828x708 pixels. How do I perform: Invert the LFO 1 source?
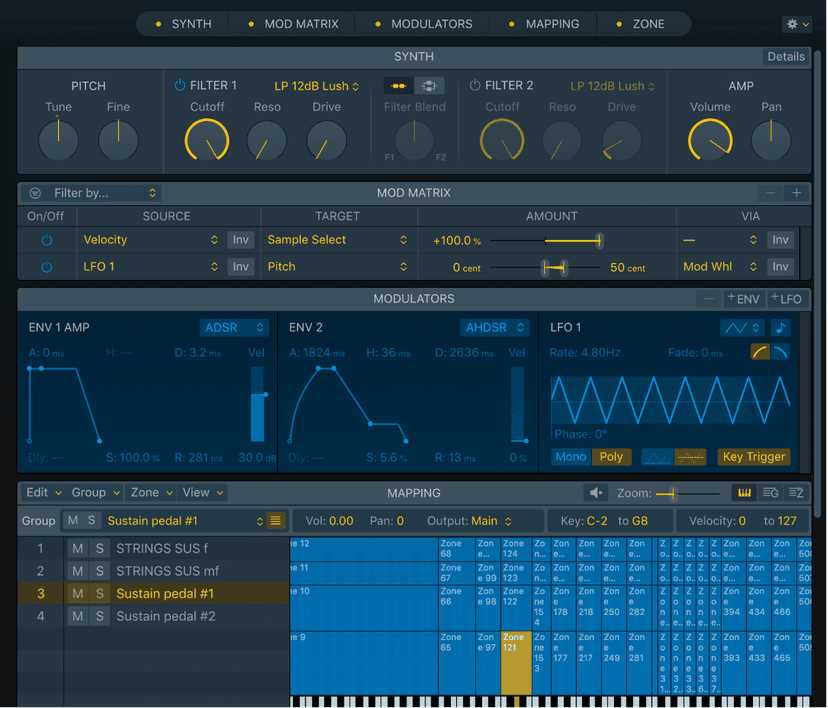pyautogui.click(x=241, y=267)
